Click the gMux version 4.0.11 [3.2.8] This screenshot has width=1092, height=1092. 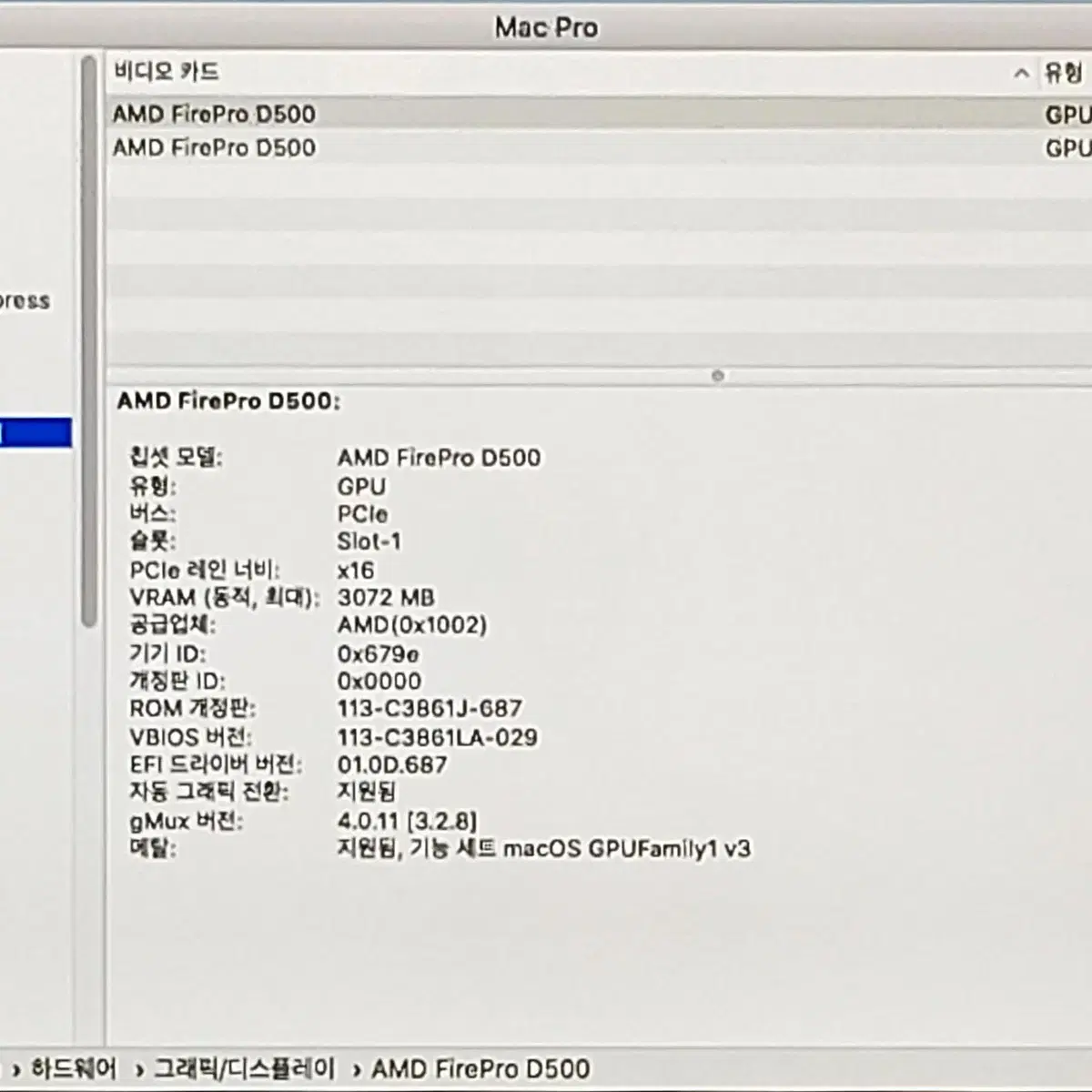(407, 821)
